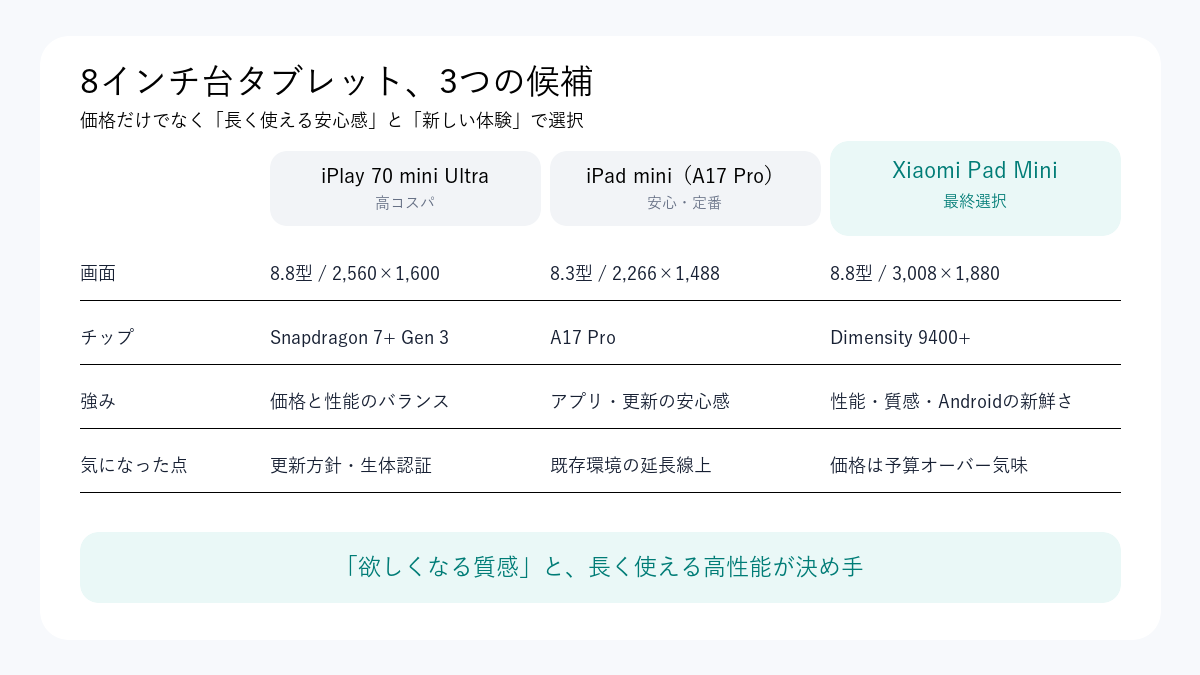Click the Snapdragon 7+ Gen 3 cell
1200x675 pixels.
[360, 337]
